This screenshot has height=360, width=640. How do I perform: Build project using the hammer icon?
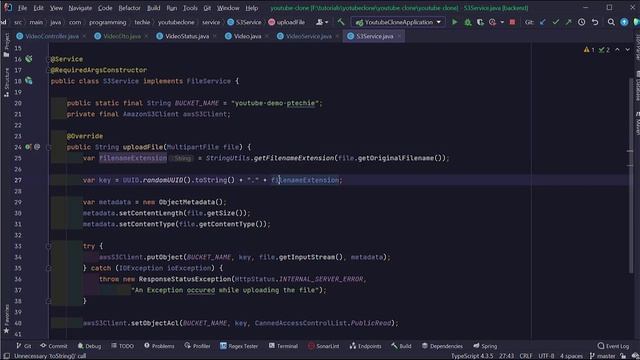341,22
